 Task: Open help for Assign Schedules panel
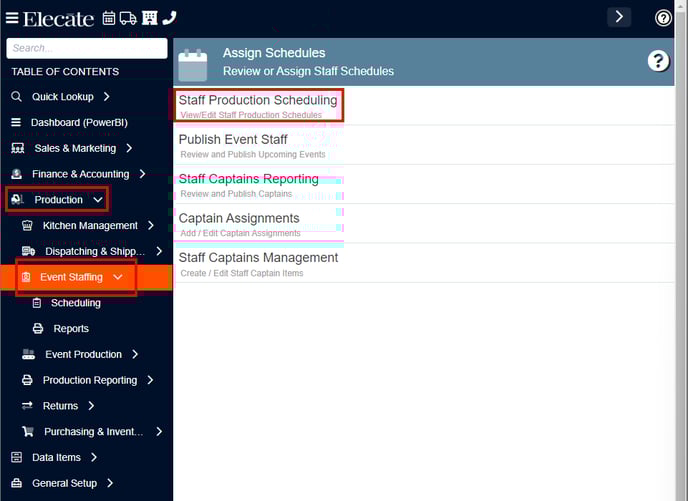[x=658, y=61]
